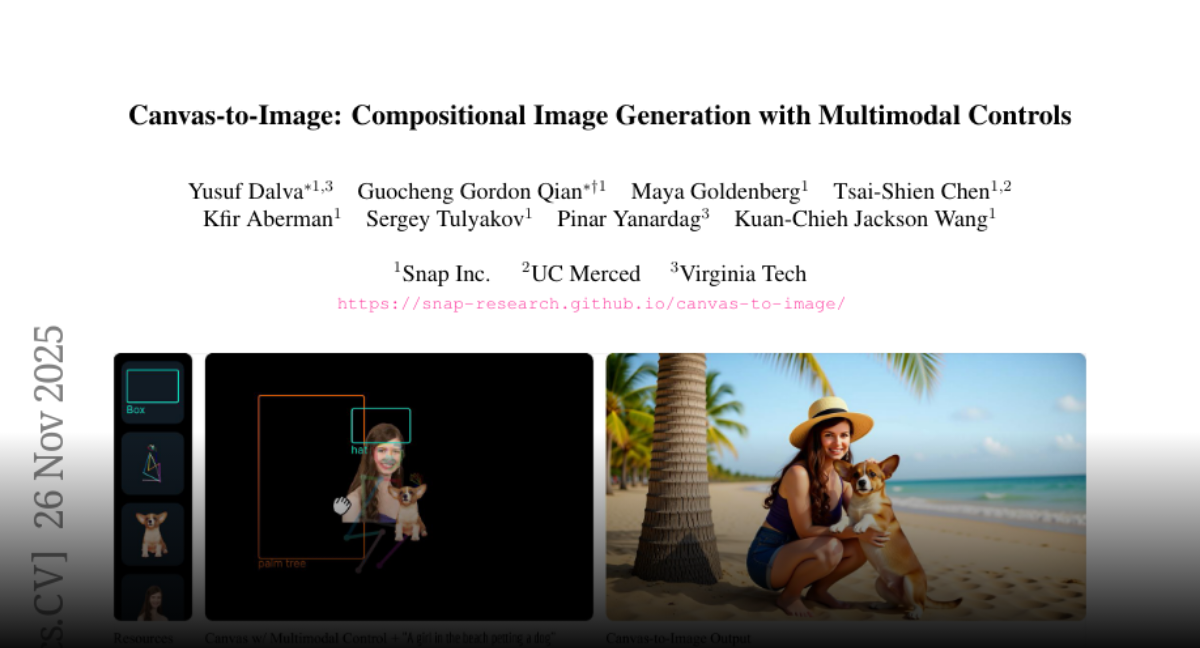Click the generated beach output image
Viewport: 1200px width, 648px height.
click(845, 486)
